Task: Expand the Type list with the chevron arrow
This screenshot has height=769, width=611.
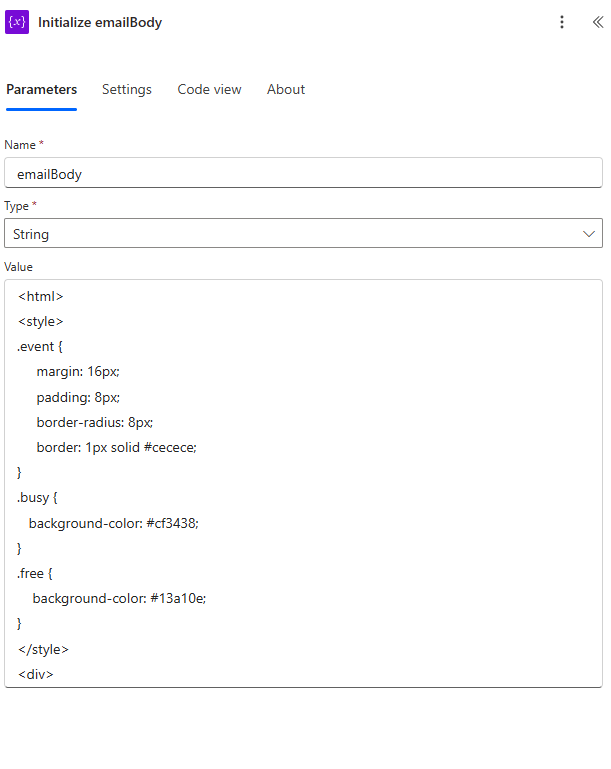Action: pyautogui.click(x=589, y=234)
